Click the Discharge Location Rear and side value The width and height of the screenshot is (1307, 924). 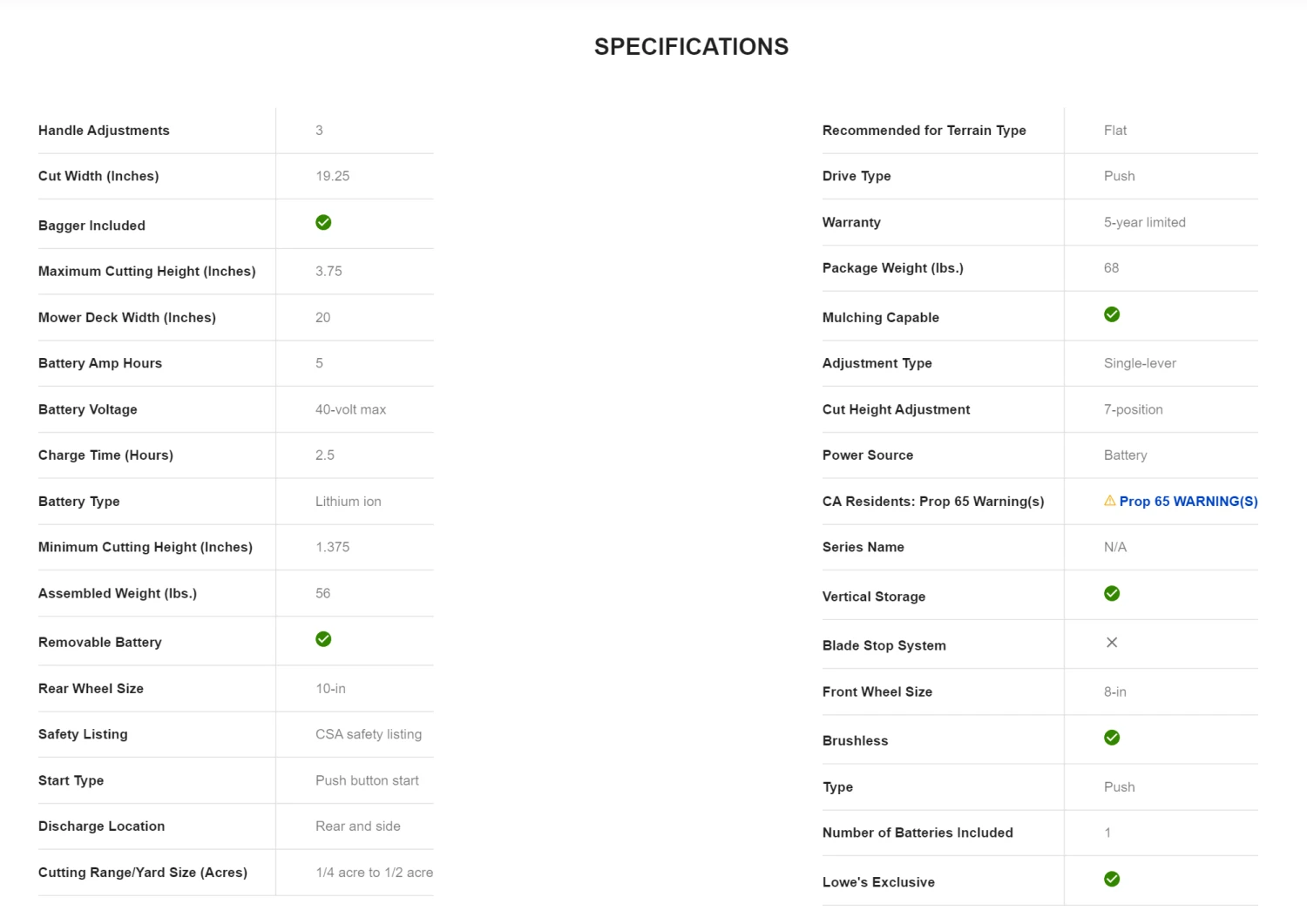(x=357, y=826)
